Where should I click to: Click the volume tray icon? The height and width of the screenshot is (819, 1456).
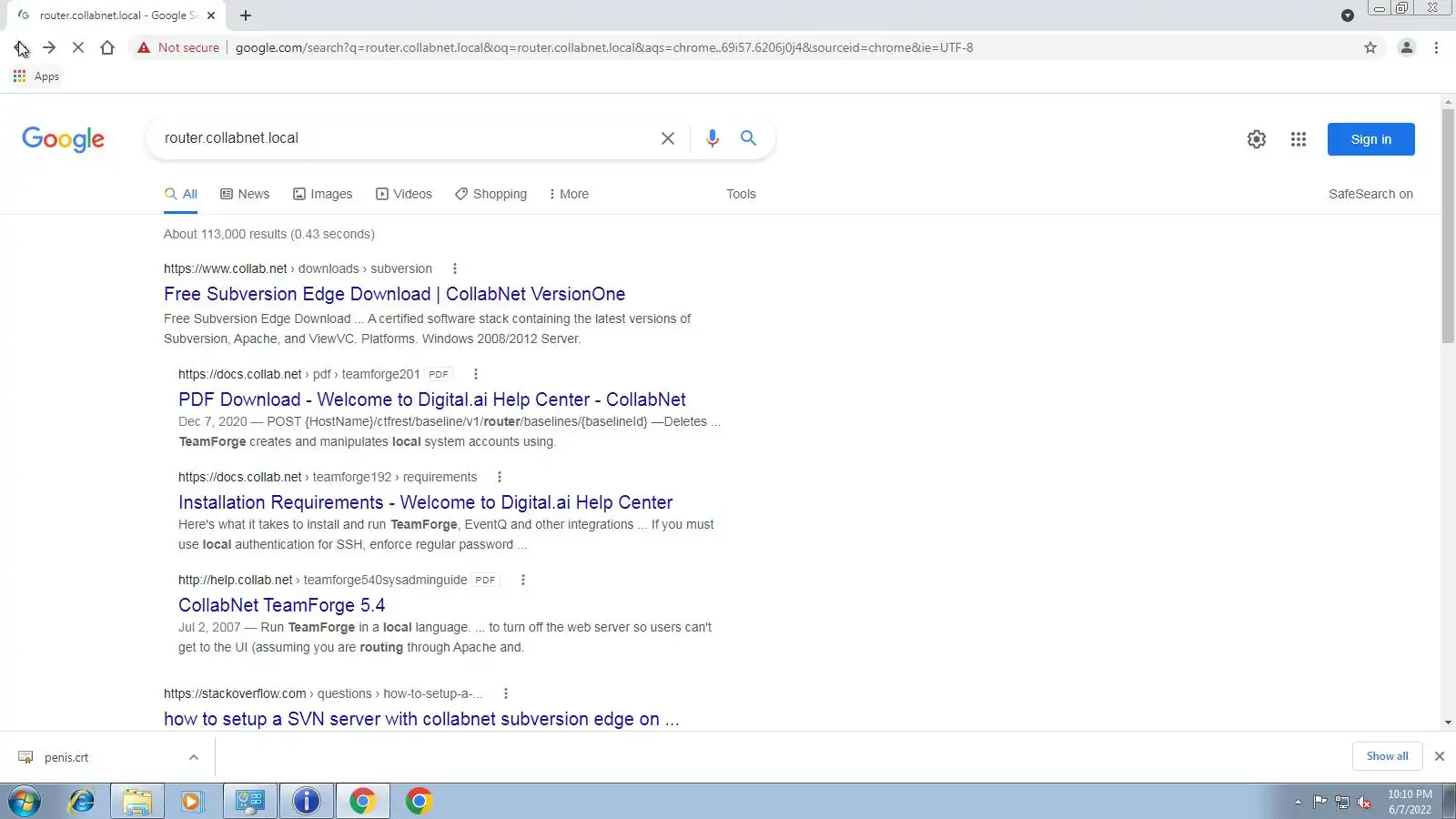[x=1364, y=802]
